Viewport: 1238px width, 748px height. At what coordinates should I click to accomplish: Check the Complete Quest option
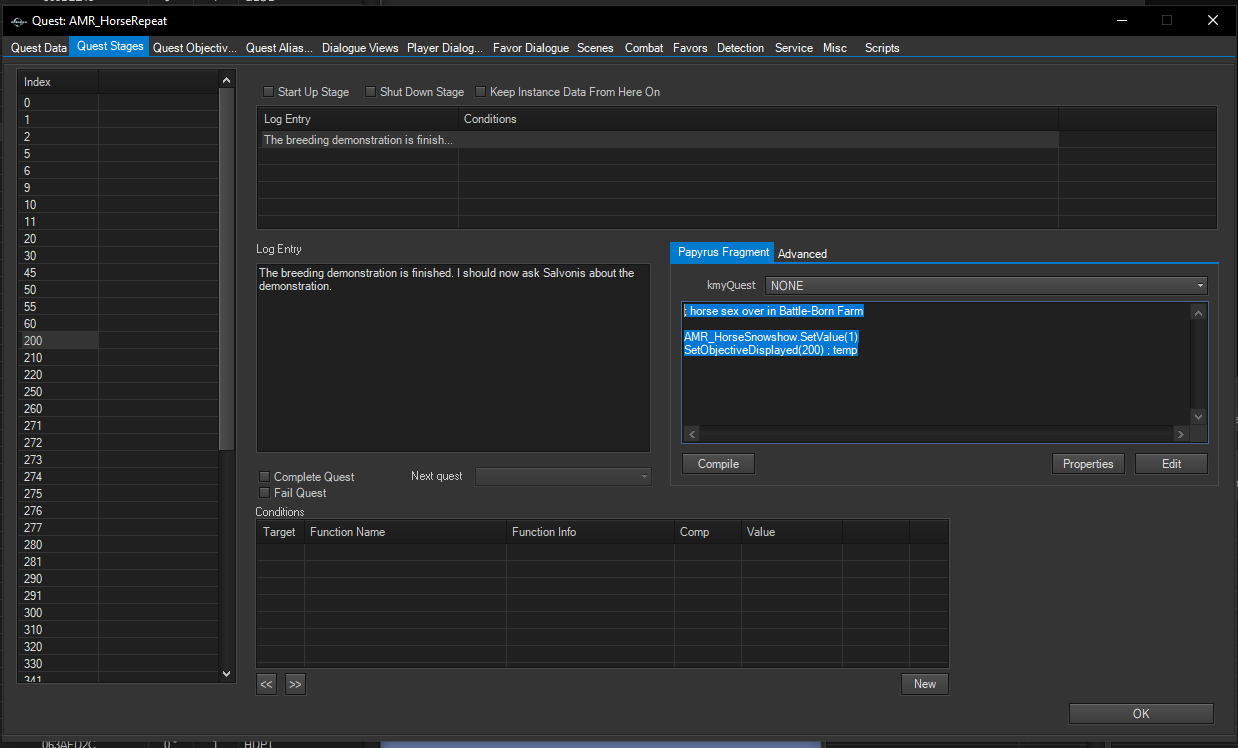tap(264, 477)
